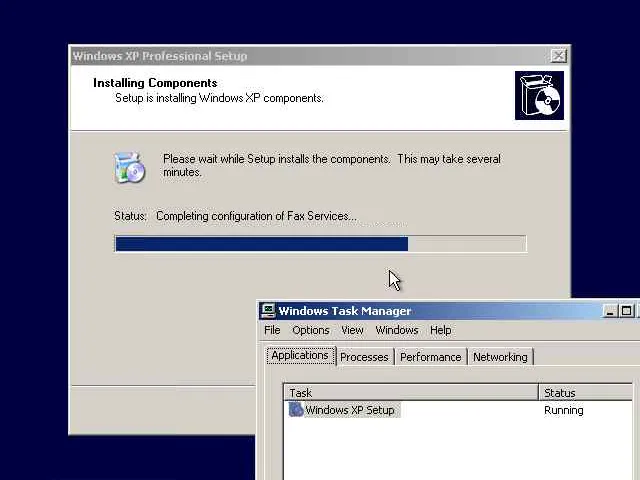Click the installation progress bar
640x480 pixels.
click(x=321, y=244)
